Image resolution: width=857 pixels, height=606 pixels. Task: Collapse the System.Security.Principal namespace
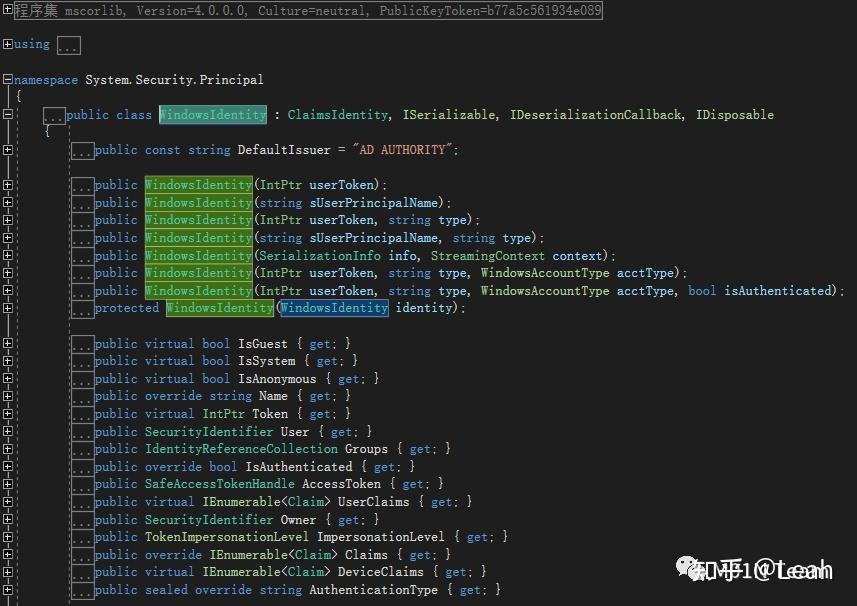point(7,79)
